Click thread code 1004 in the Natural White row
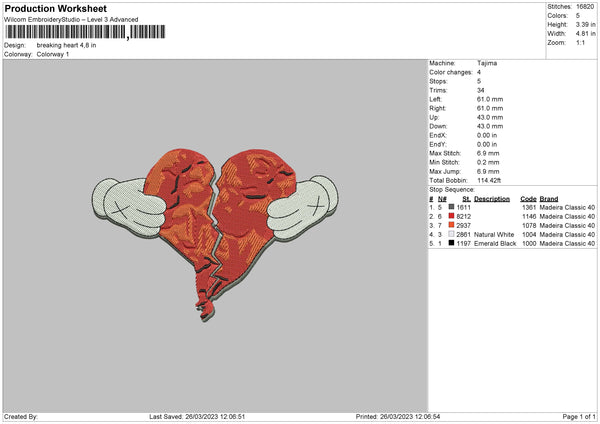The height and width of the screenshot is (424, 600). tap(529, 235)
